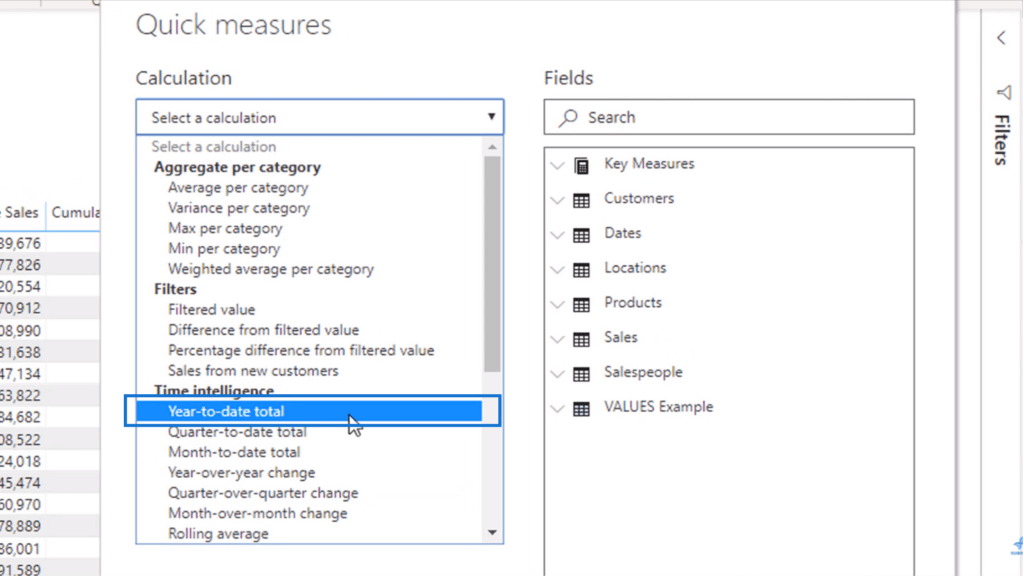
Task: Open the Filters pane label
Action: click(1002, 140)
